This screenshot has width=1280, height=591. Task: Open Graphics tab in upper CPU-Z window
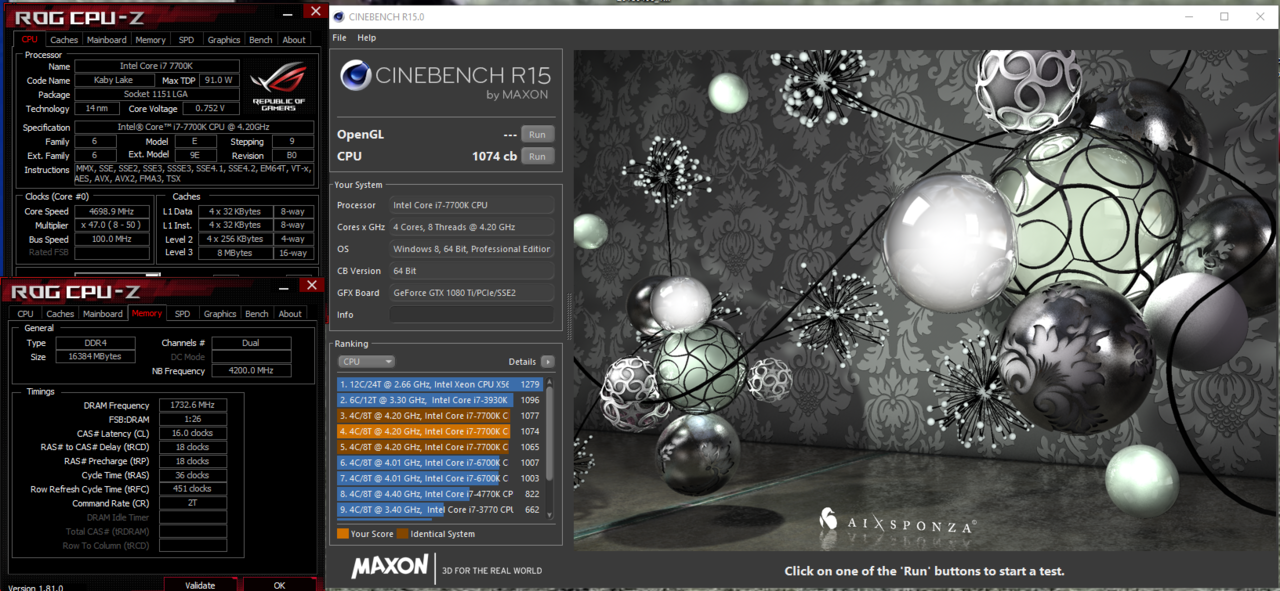(x=223, y=40)
